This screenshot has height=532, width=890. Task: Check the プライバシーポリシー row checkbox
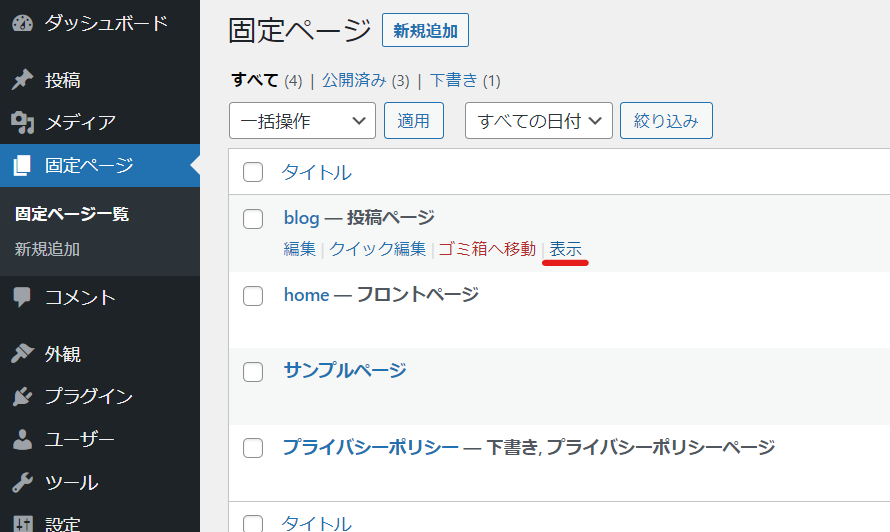[x=253, y=448]
